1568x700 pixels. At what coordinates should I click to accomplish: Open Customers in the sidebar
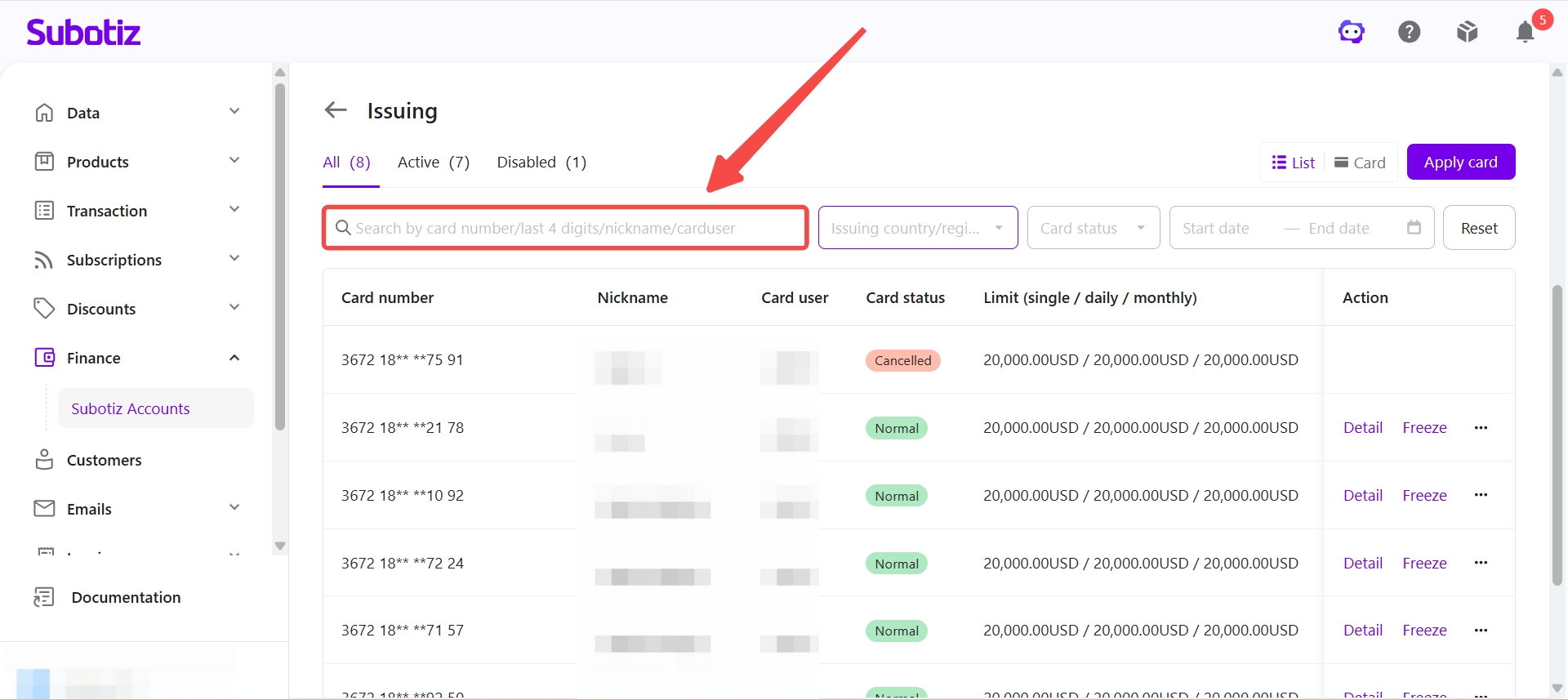104,460
